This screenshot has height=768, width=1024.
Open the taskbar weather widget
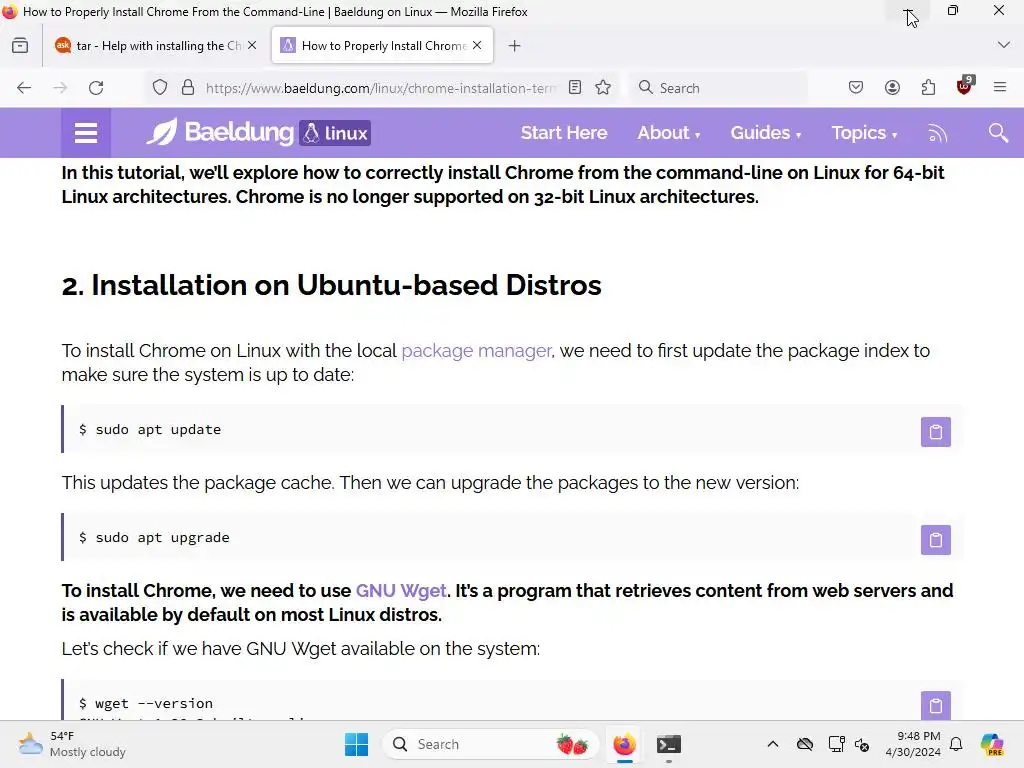point(72,744)
